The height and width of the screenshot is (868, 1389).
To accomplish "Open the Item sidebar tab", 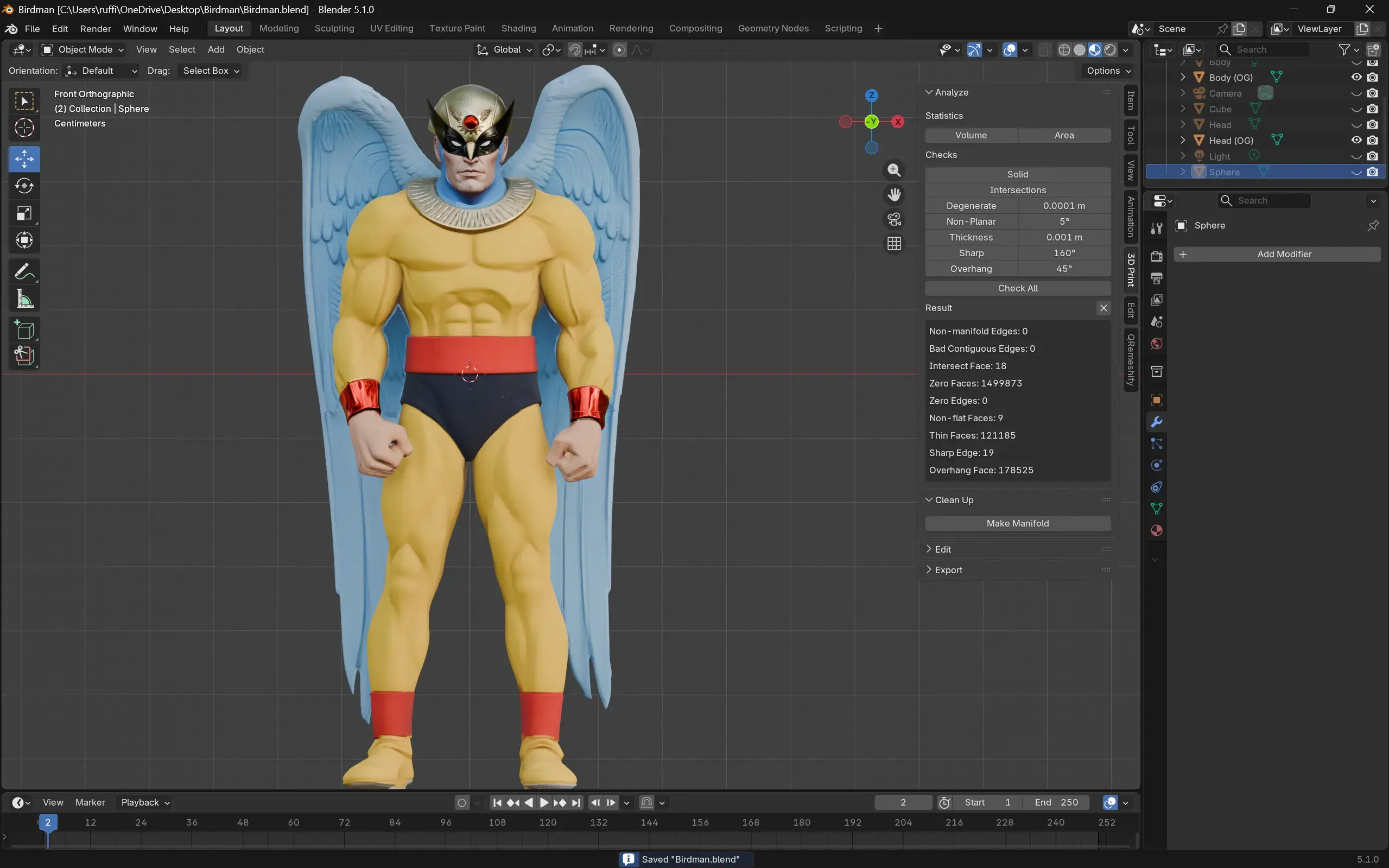I will click(x=1131, y=100).
